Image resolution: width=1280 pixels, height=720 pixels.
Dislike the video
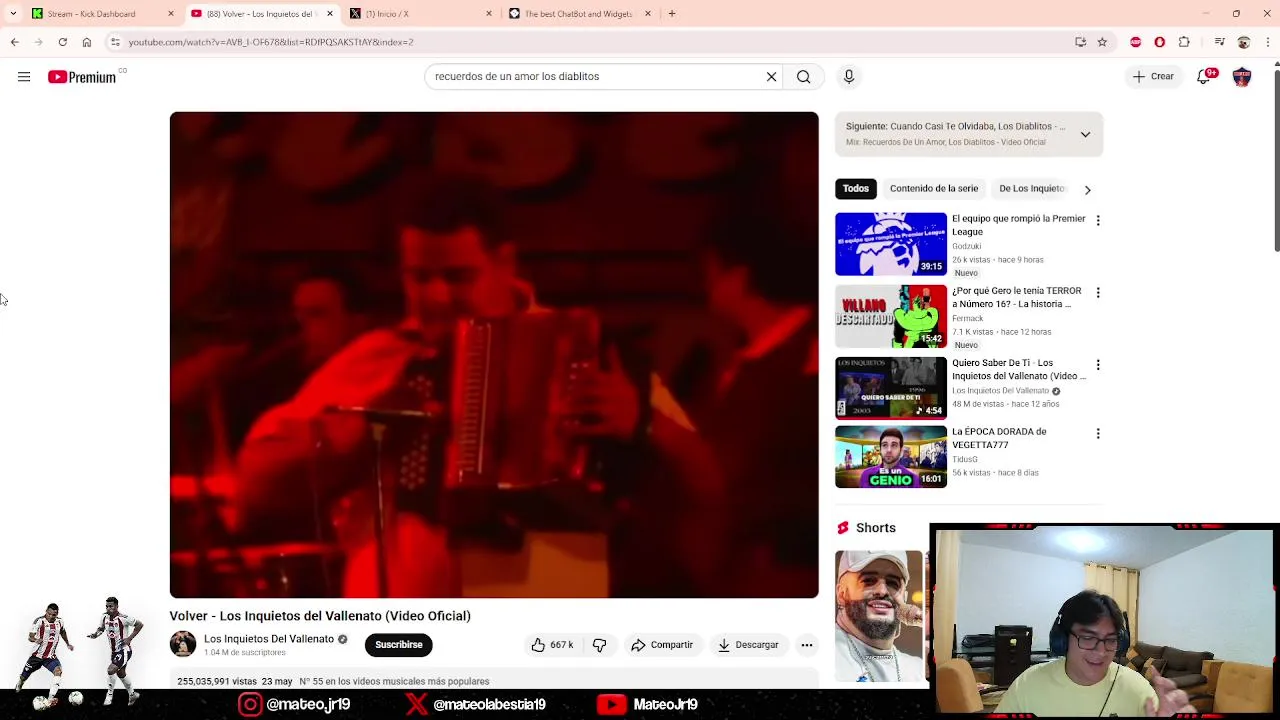click(599, 645)
